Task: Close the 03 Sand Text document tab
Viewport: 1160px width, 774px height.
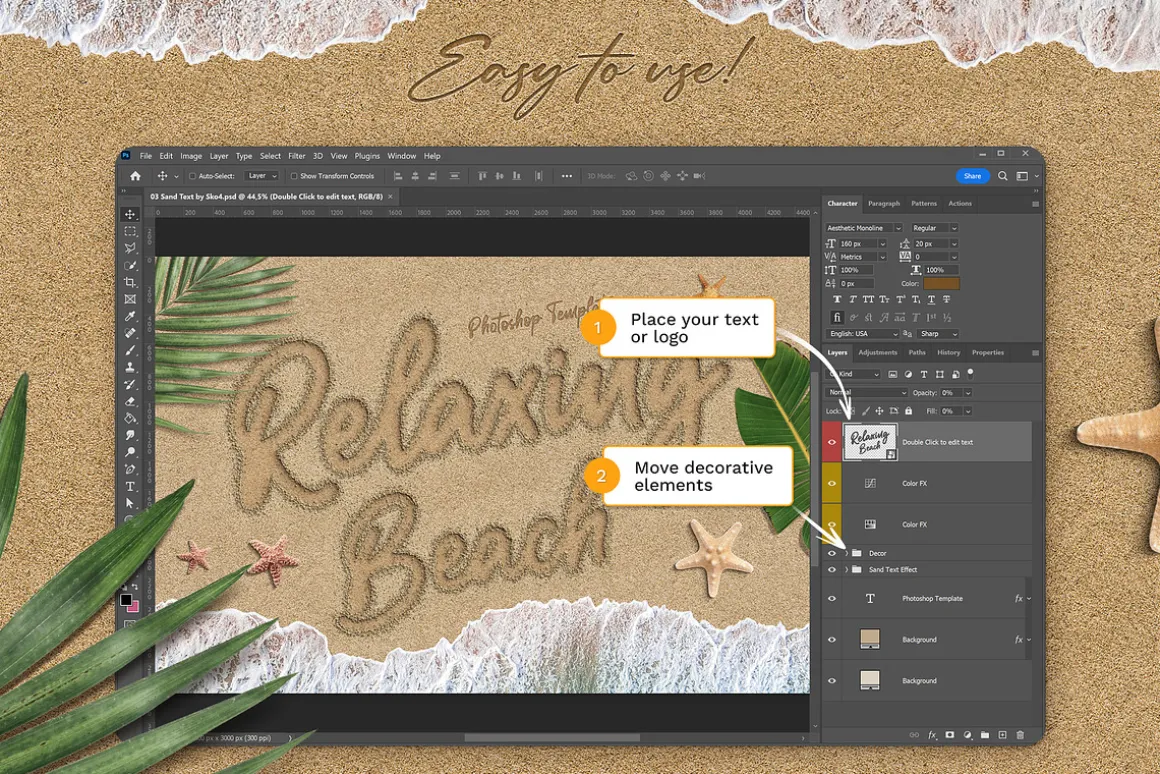Action: coord(391,197)
